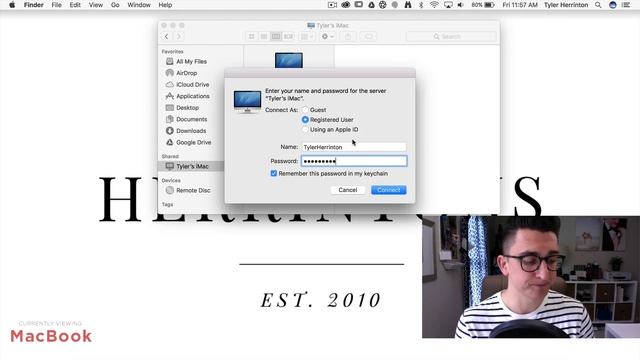The height and width of the screenshot is (360, 640).
Task: Open the AirPlay display menu icon
Action: [448, 5]
